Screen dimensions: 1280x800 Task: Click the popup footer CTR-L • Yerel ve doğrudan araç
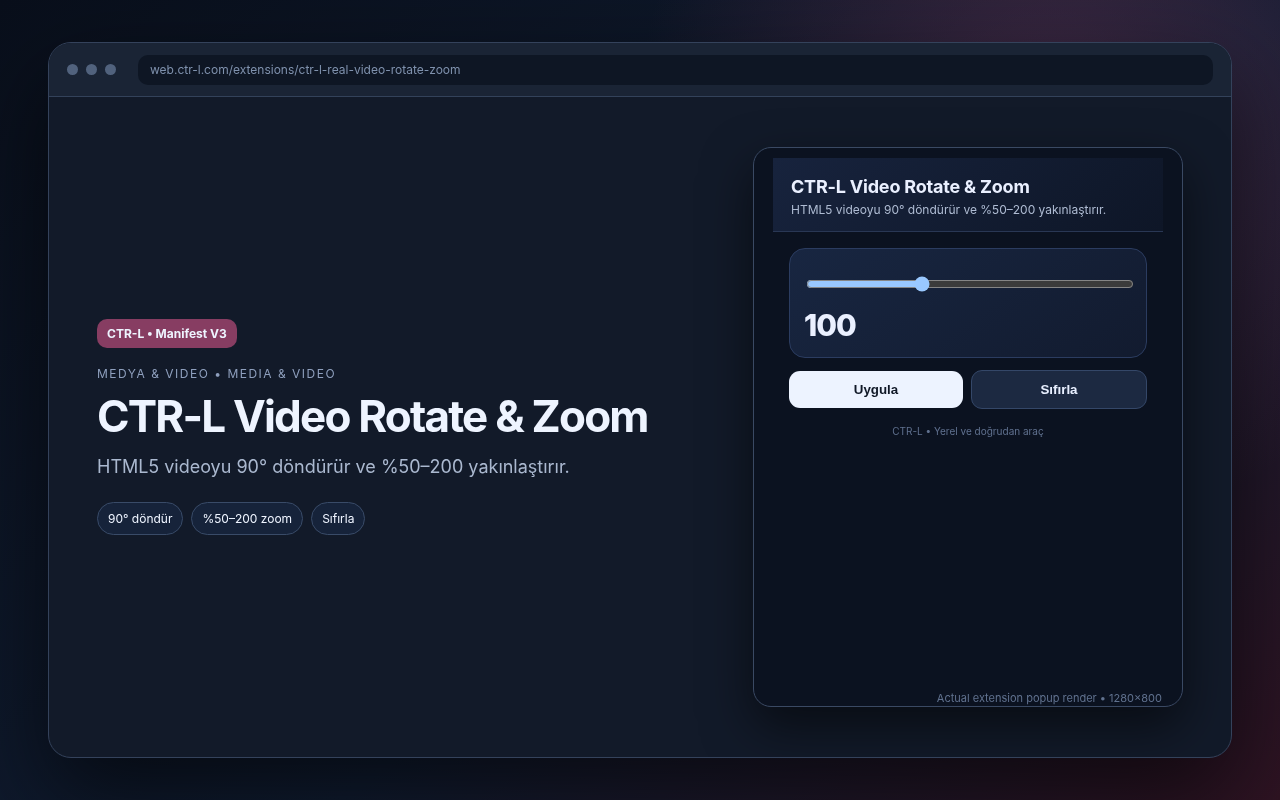[x=968, y=432]
